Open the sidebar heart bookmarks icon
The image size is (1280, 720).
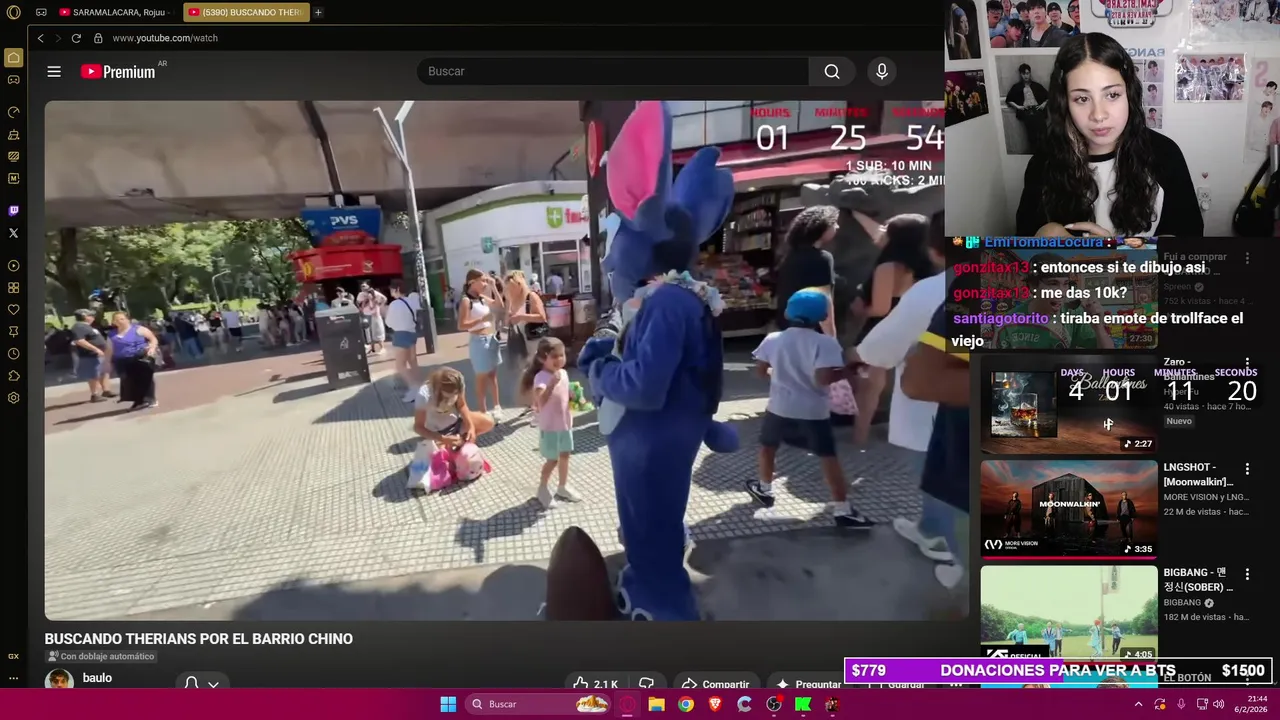14,310
